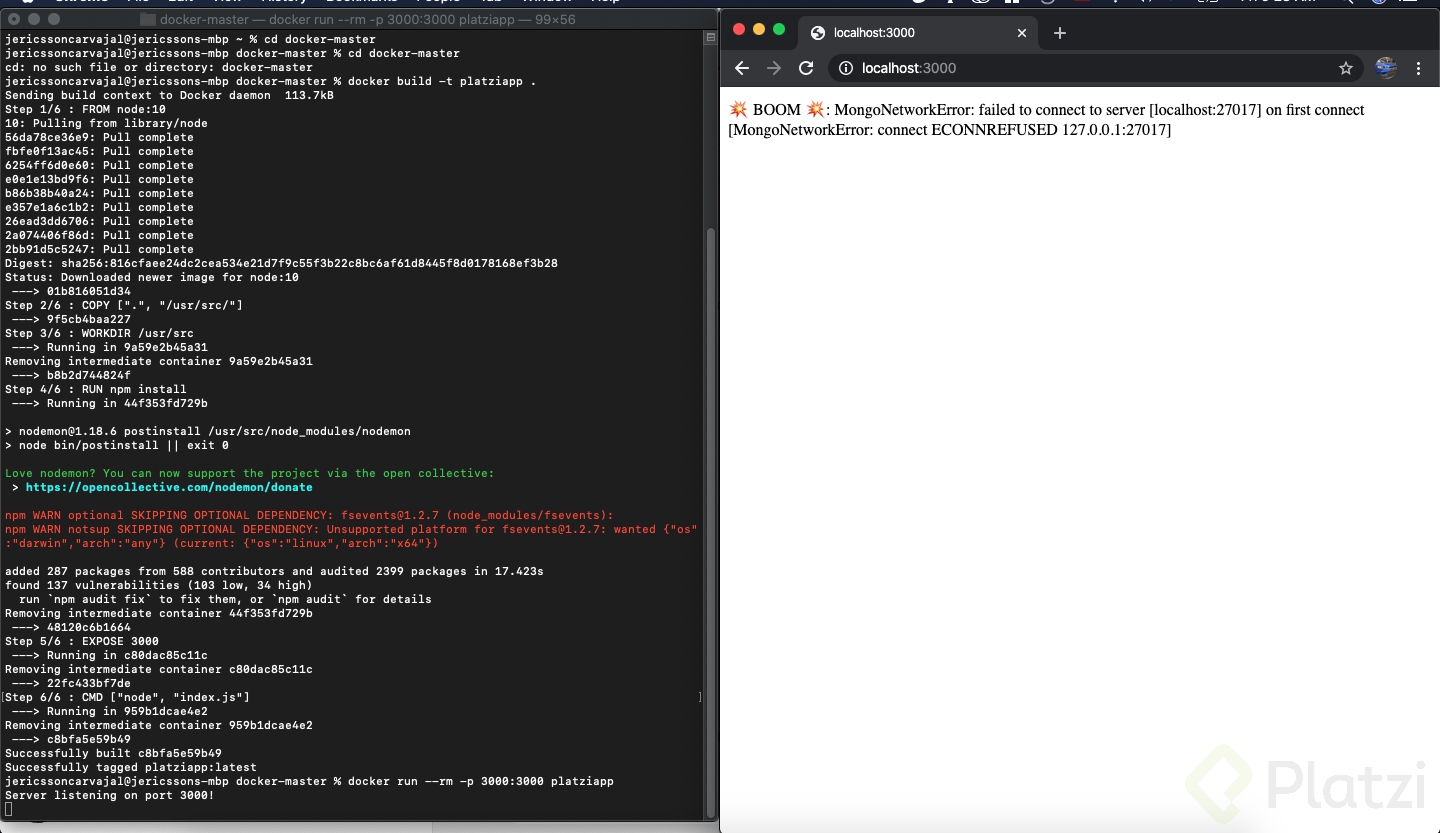
Task: Close the localhost:3000 tab
Action: 1022,33
